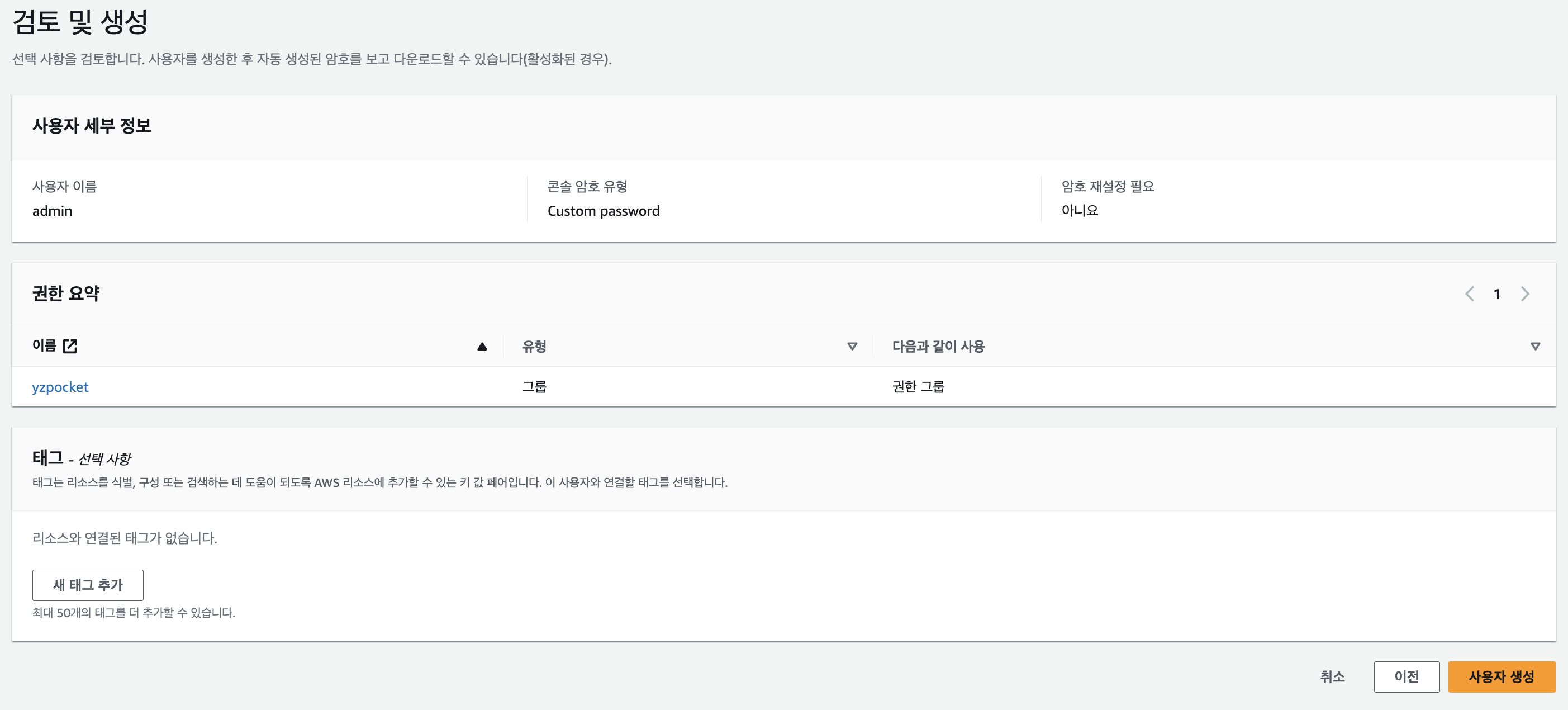The width and height of the screenshot is (1568, 710).
Task: Click the 새 태그 추가 button
Action: (88, 585)
